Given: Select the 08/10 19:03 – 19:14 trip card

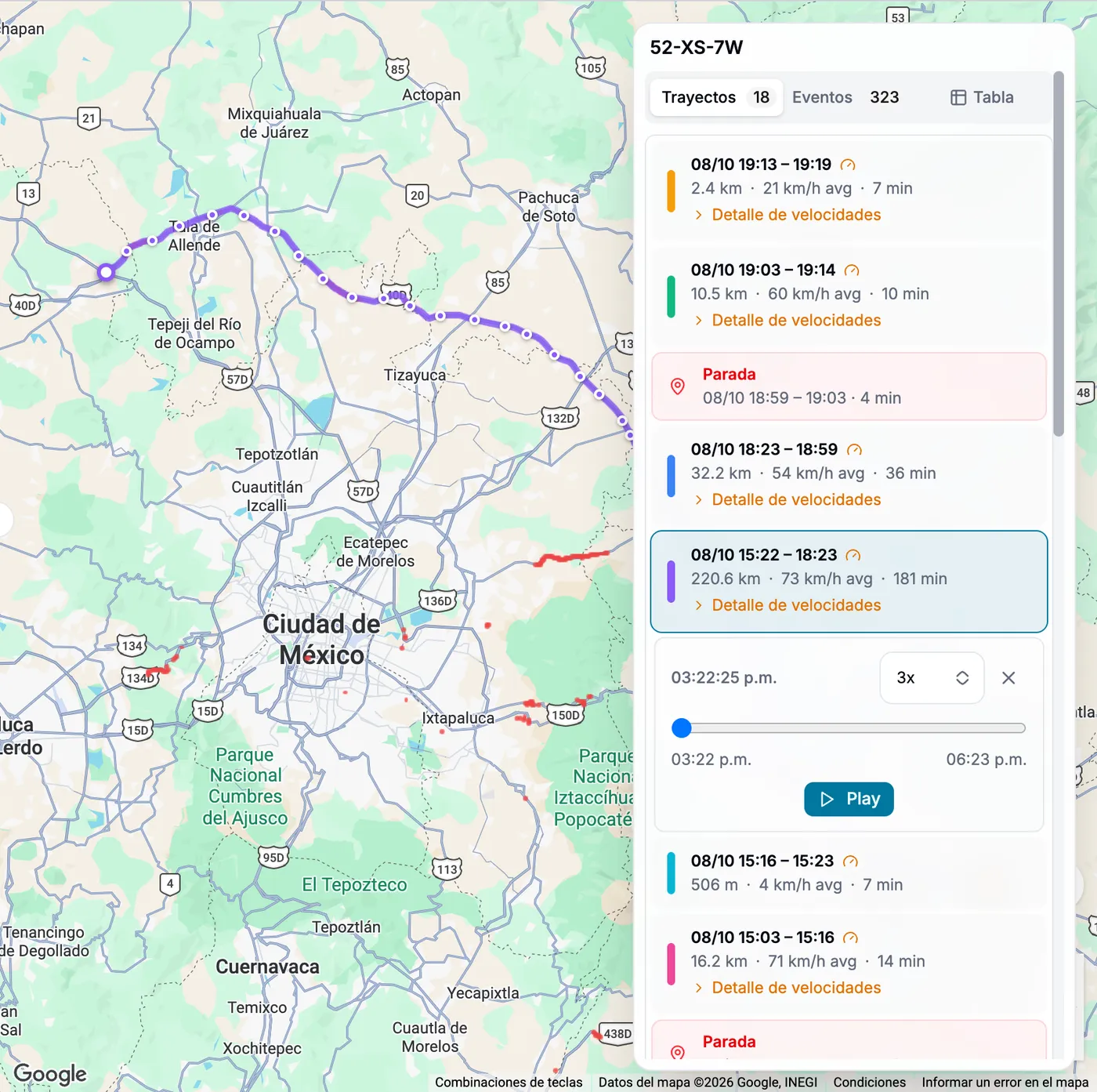Looking at the screenshot, I should [849, 296].
